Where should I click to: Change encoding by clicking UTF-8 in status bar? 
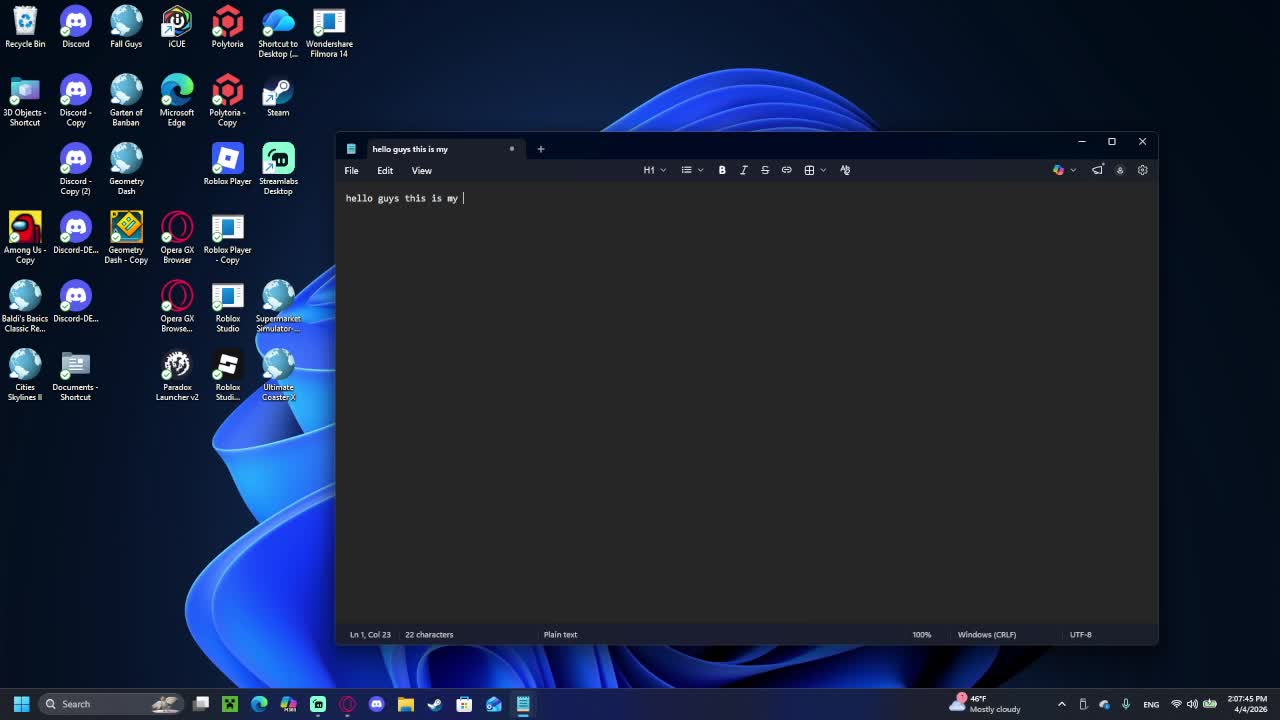(1080, 634)
